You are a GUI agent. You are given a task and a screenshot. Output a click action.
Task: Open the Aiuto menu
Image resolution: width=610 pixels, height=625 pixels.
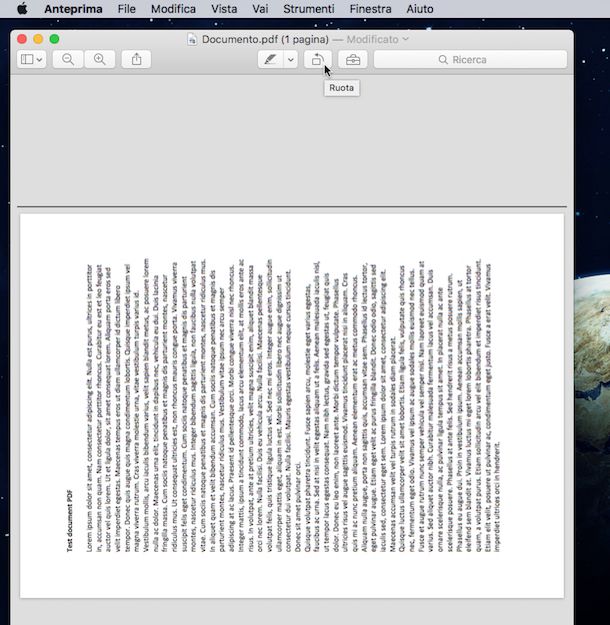[x=420, y=9]
